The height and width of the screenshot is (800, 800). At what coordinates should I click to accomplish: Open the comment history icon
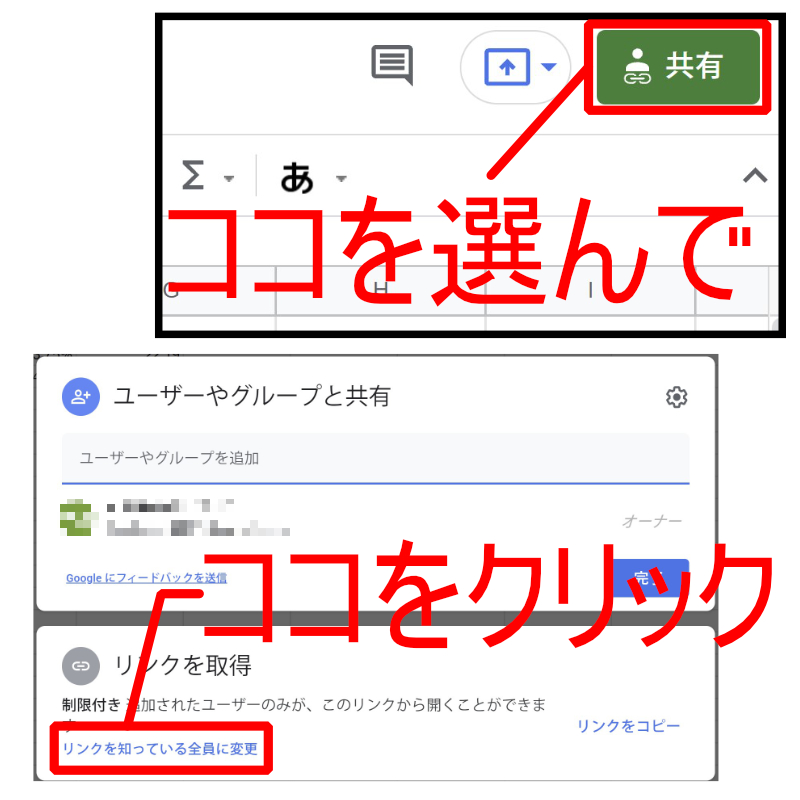click(x=392, y=65)
